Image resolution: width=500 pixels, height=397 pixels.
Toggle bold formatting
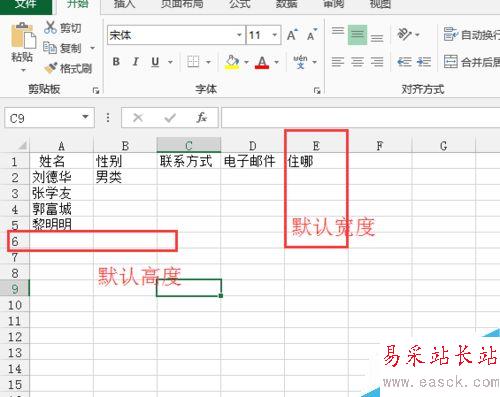pos(116,62)
